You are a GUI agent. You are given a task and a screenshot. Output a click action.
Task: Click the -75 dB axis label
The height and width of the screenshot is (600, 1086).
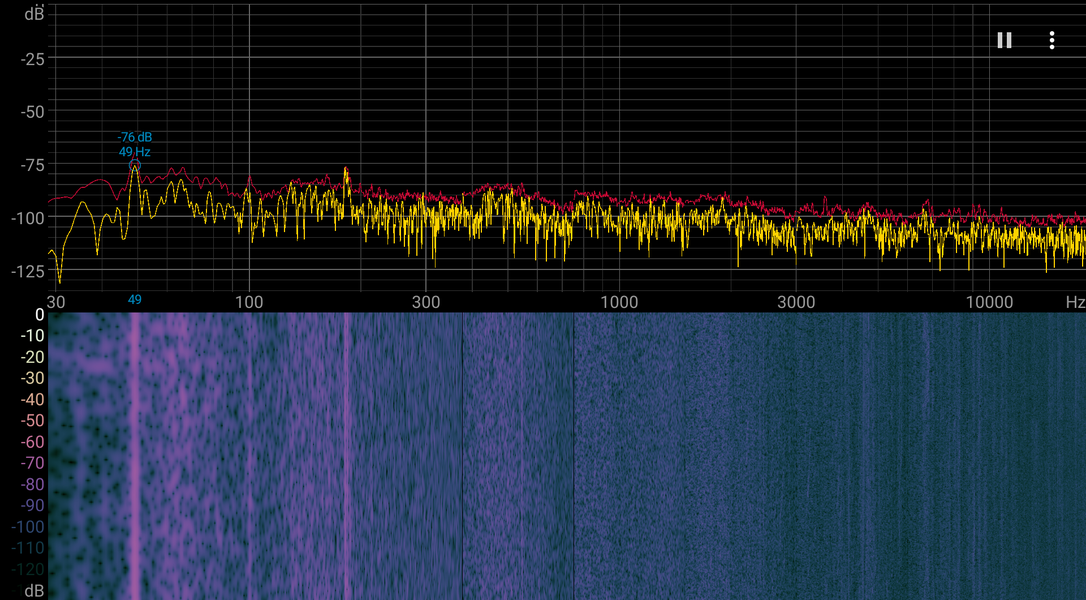[33, 165]
